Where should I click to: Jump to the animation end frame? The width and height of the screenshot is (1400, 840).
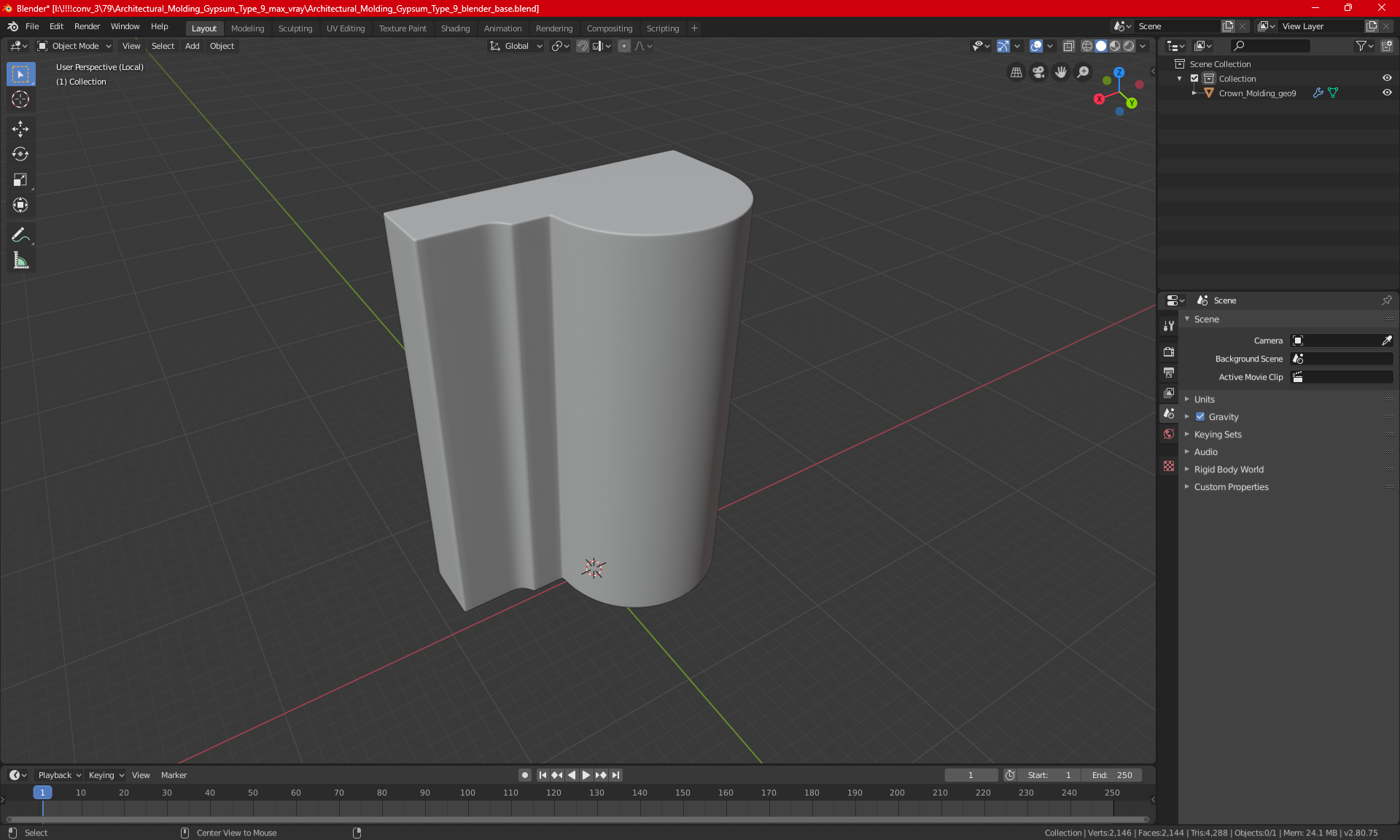point(616,775)
